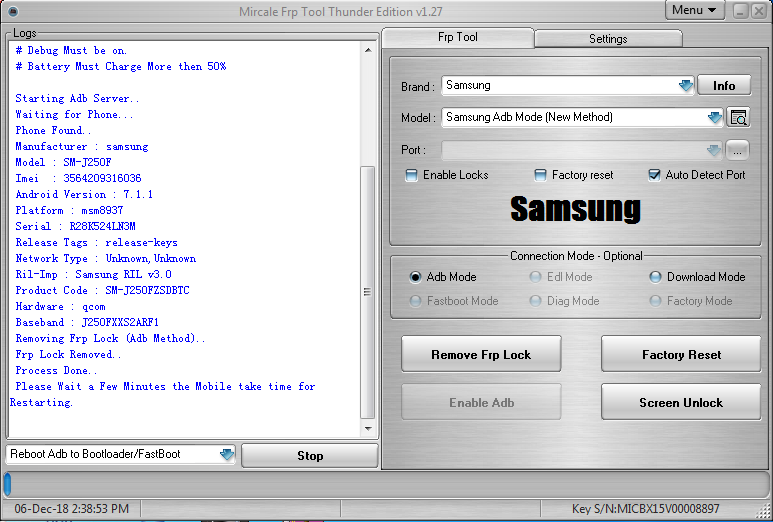Click log line 'Android Version : 7.1.1'
773x522 pixels.
tap(84, 194)
